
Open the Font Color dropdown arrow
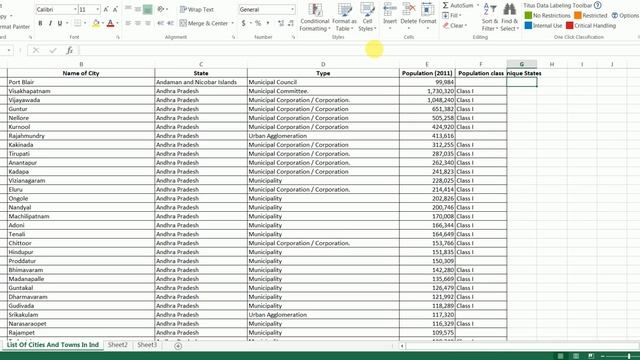pyautogui.click(x=118, y=23)
